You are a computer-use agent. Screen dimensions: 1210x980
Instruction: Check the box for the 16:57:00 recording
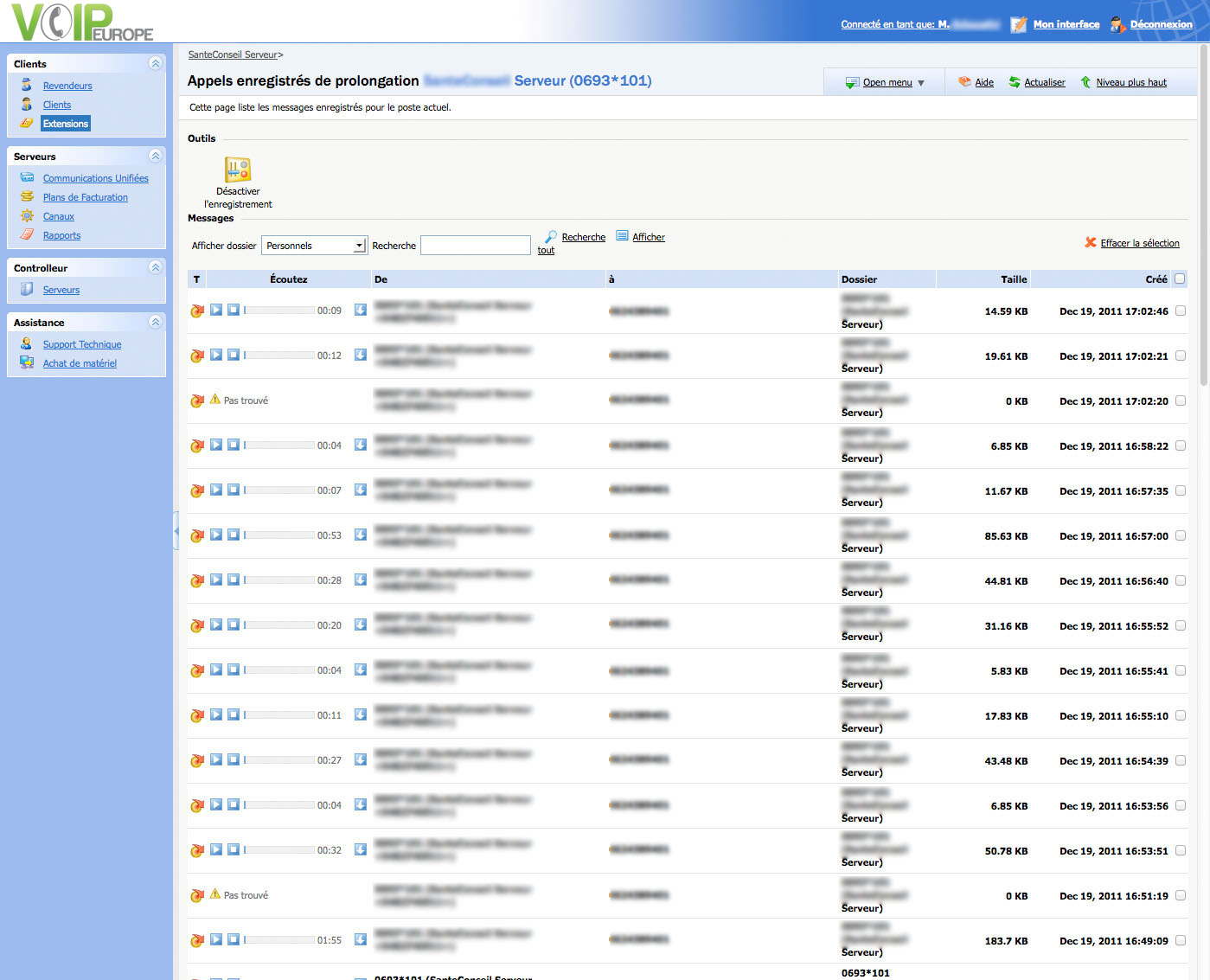click(1181, 535)
